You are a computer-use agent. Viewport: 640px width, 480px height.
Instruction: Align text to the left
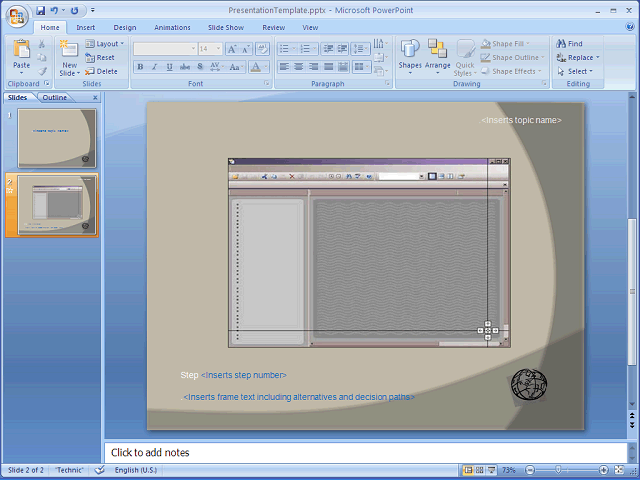click(284, 67)
